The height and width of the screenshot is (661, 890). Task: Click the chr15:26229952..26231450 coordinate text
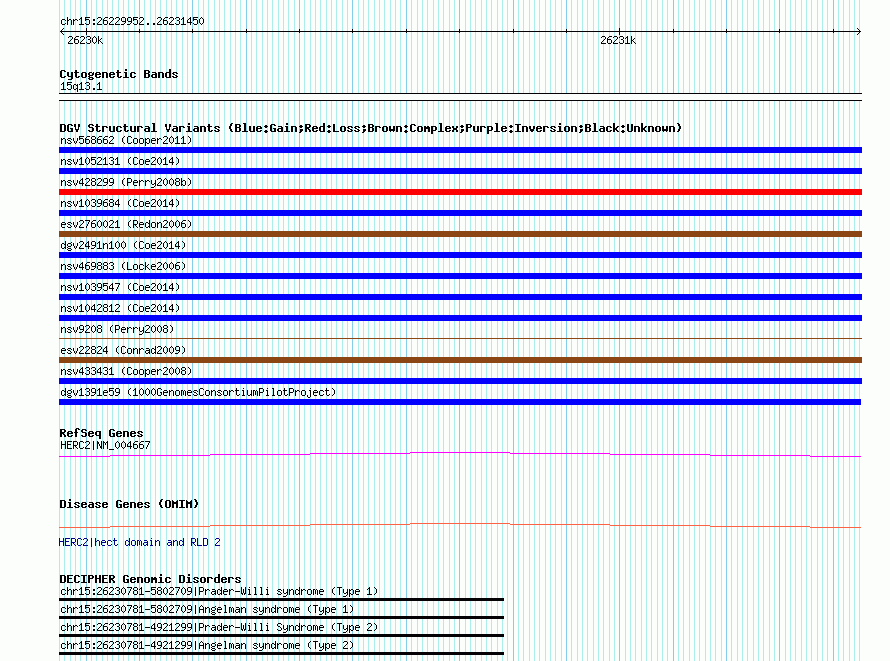[132, 21]
